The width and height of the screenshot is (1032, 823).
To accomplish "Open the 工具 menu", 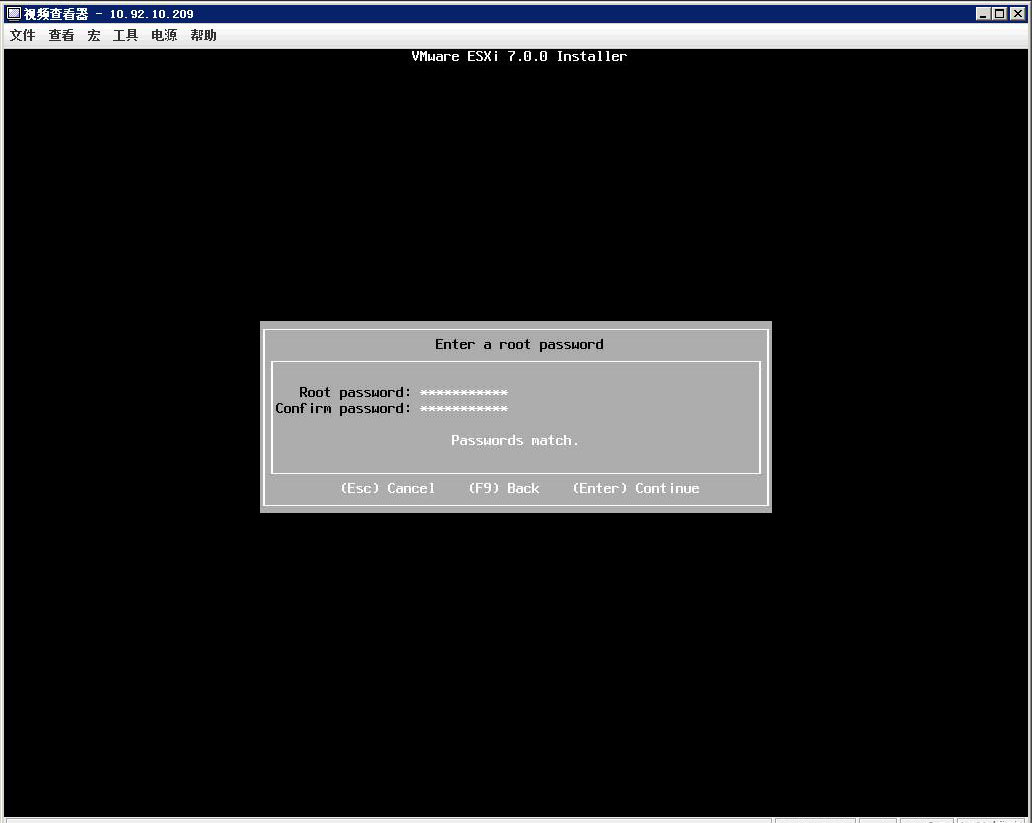I will click(x=125, y=36).
